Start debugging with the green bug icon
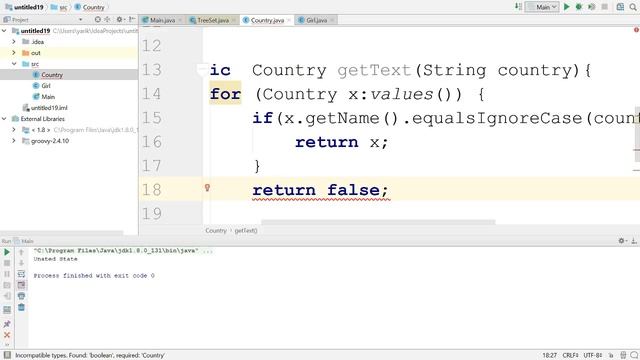640x360 pixels. [579, 7]
